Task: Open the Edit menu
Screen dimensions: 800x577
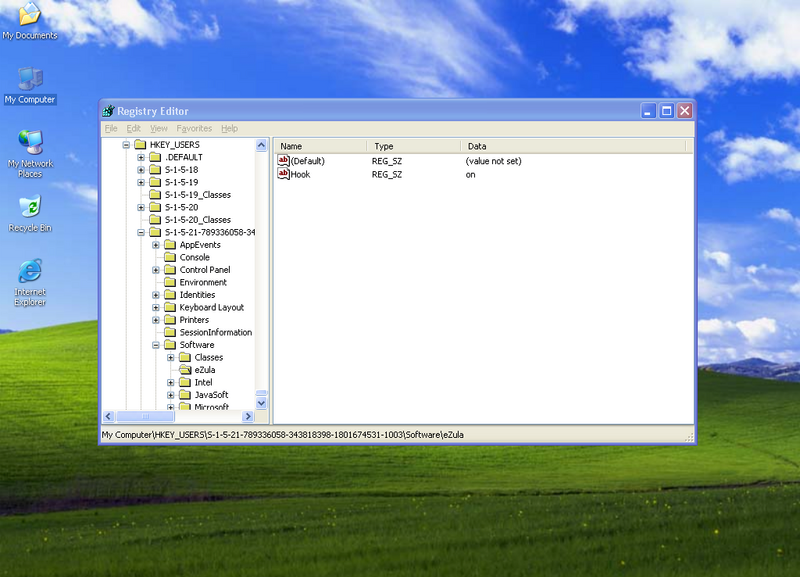Action: click(133, 128)
